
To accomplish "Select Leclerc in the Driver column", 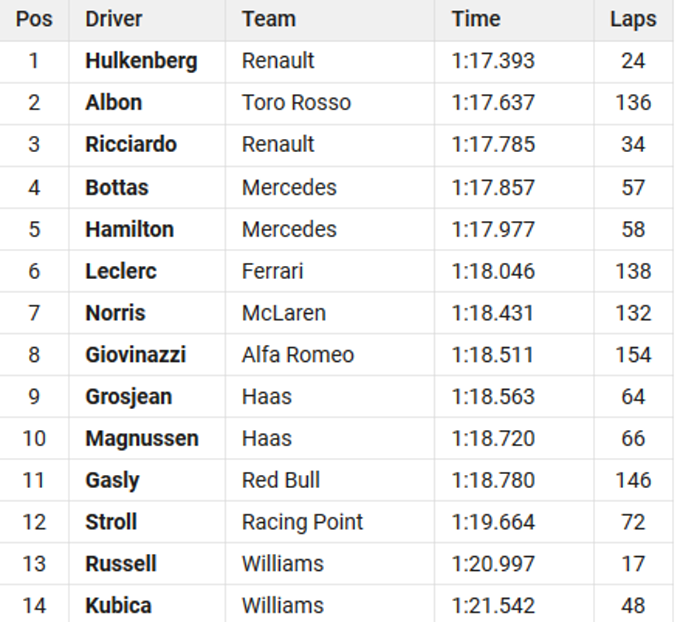I will click(x=121, y=271).
